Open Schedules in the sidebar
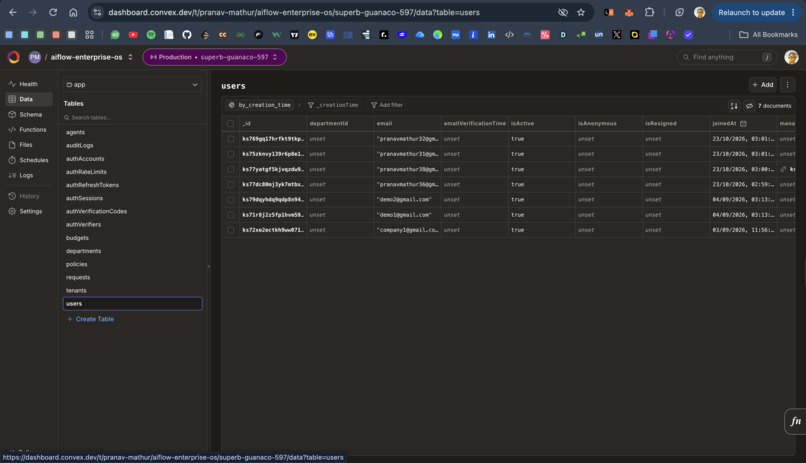806x463 pixels. coord(28,160)
